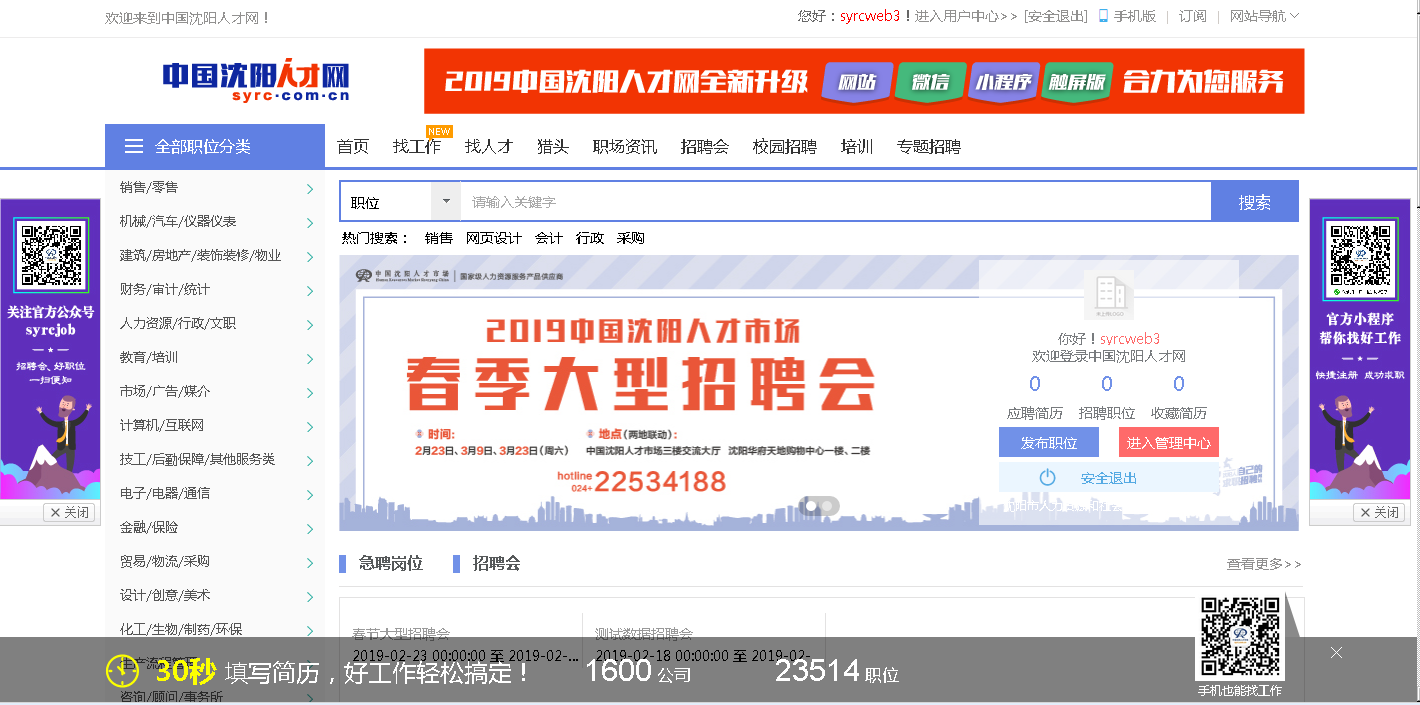
Task: Open 校园招聘 in the navigation bar
Action: coord(785,147)
